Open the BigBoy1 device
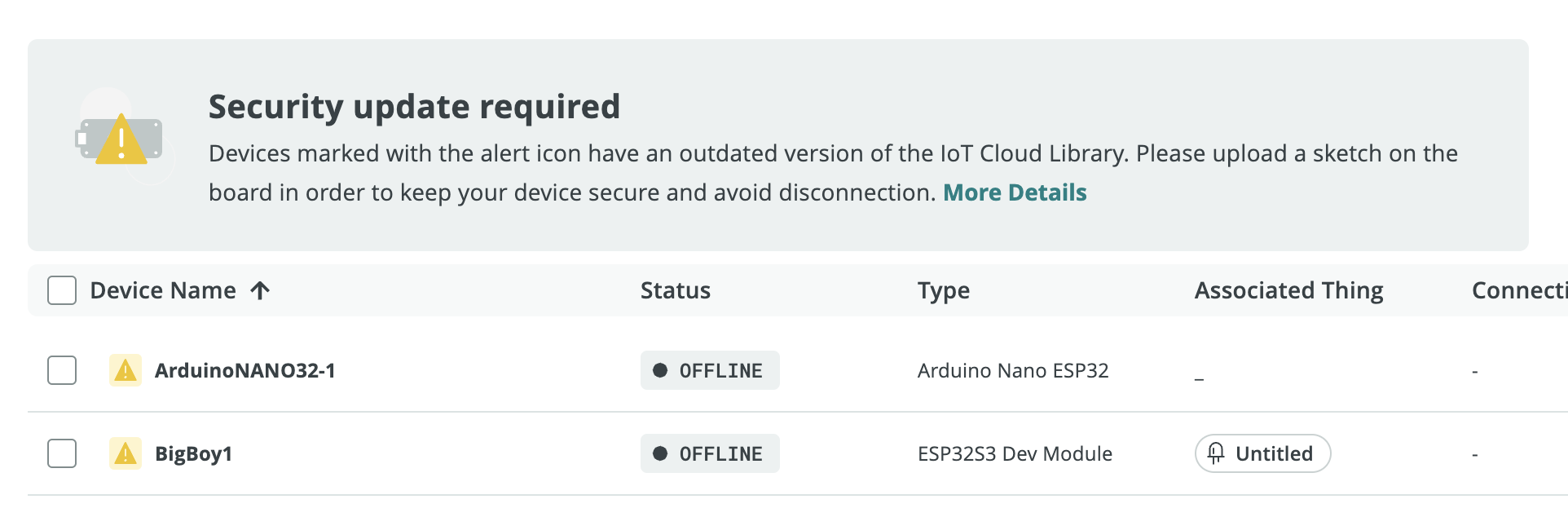This screenshot has width=1568, height=517. (193, 454)
